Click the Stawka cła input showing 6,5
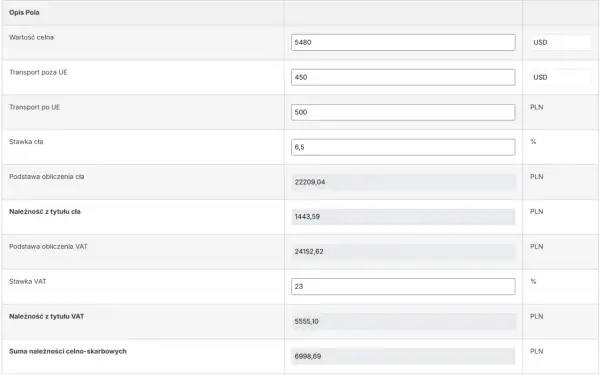 click(x=403, y=147)
